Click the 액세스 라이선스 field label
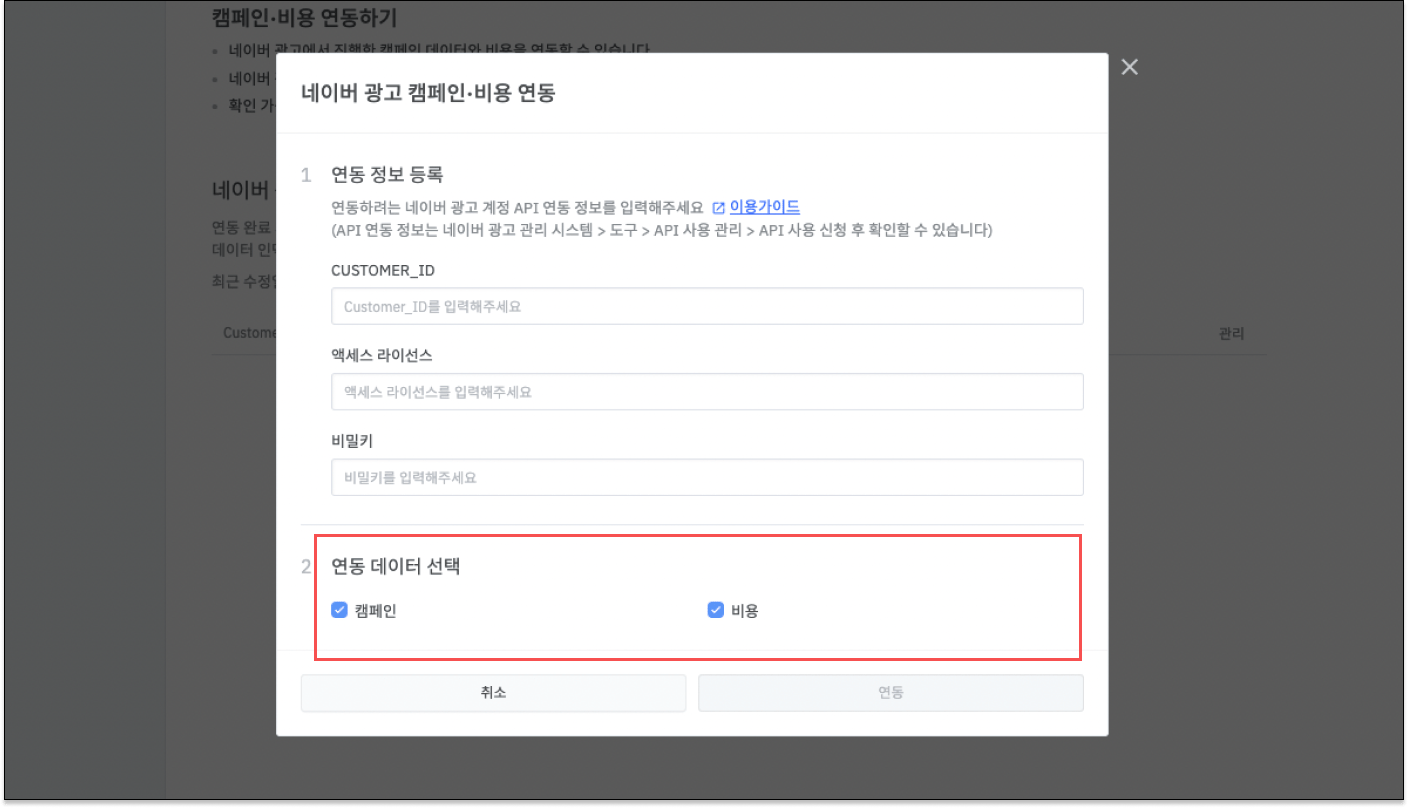Viewport: 1408px width, 808px height. [x=381, y=355]
